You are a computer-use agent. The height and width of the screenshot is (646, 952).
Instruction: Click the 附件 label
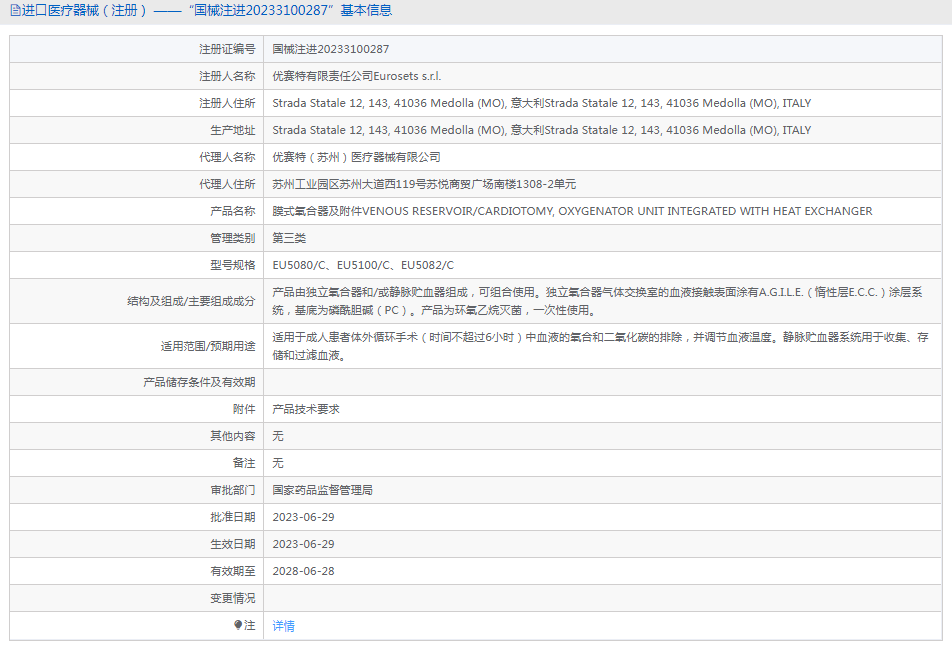pyautogui.click(x=244, y=409)
